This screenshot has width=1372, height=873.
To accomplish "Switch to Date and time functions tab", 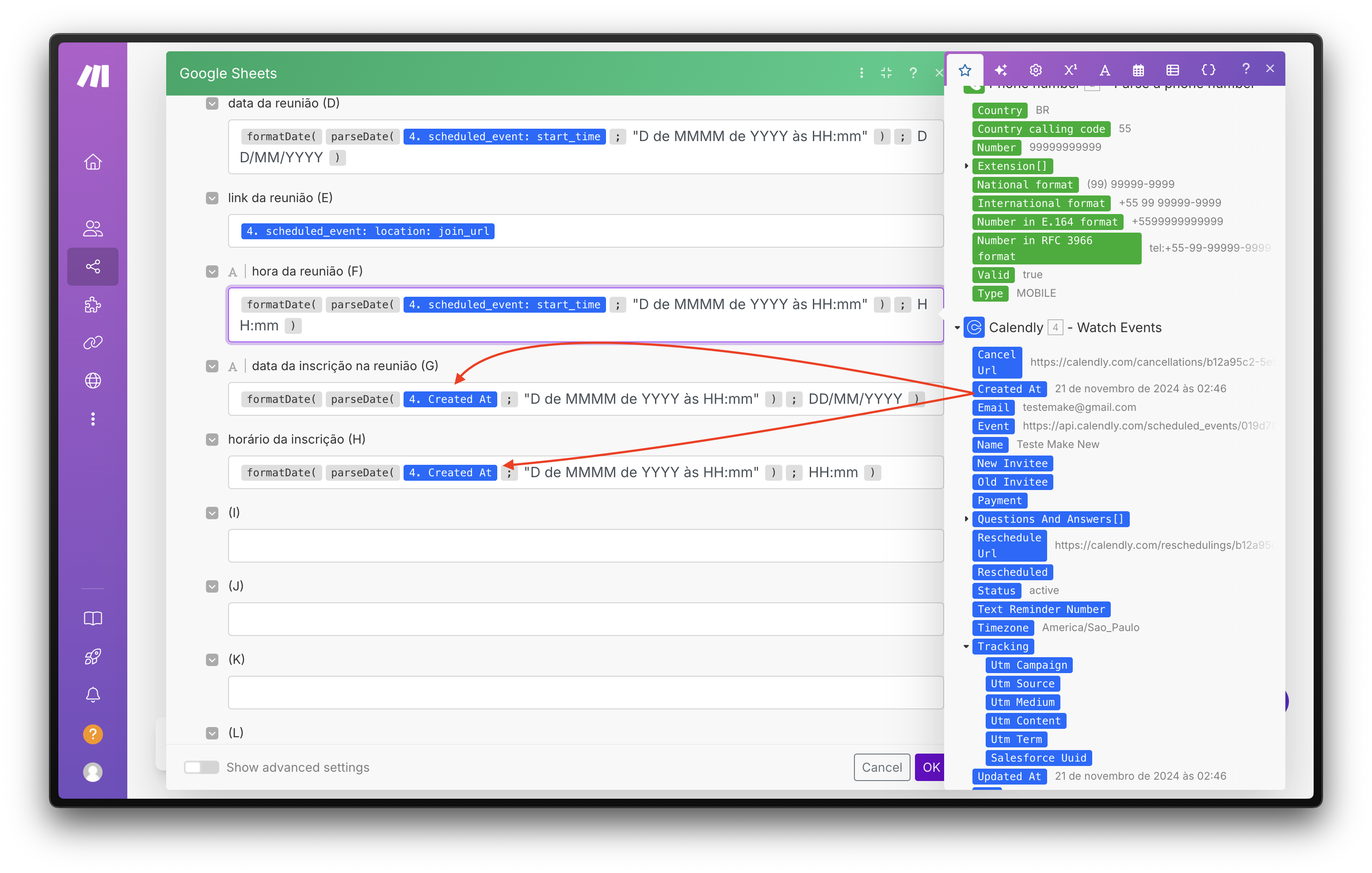I will point(1138,69).
